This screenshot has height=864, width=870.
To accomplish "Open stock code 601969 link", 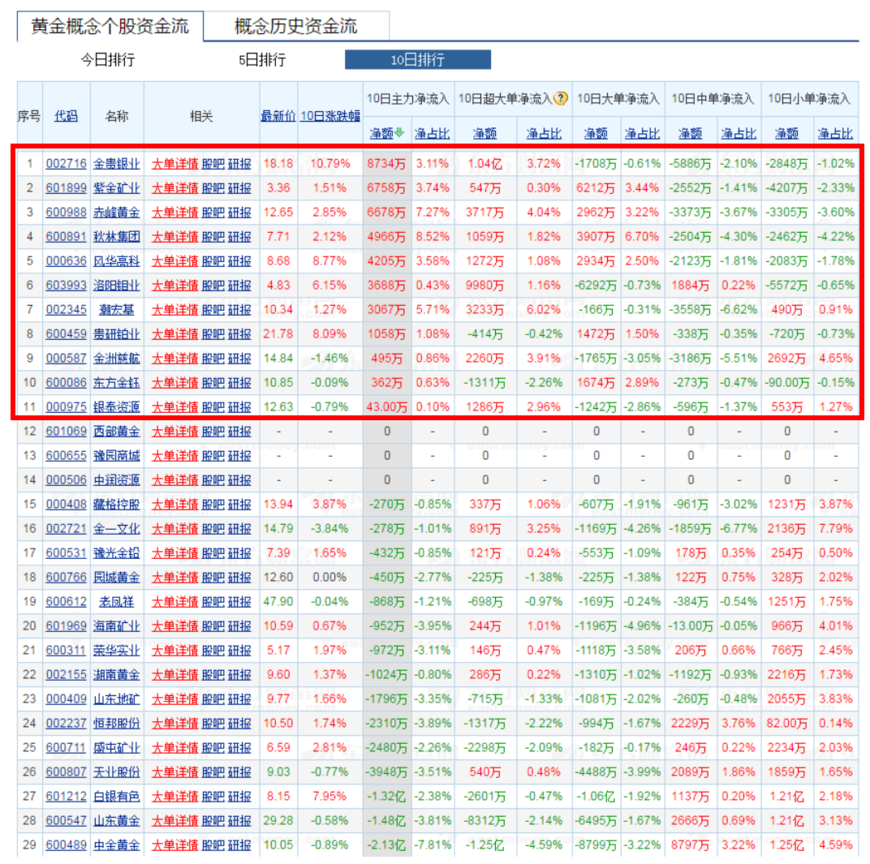I will (66, 626).
